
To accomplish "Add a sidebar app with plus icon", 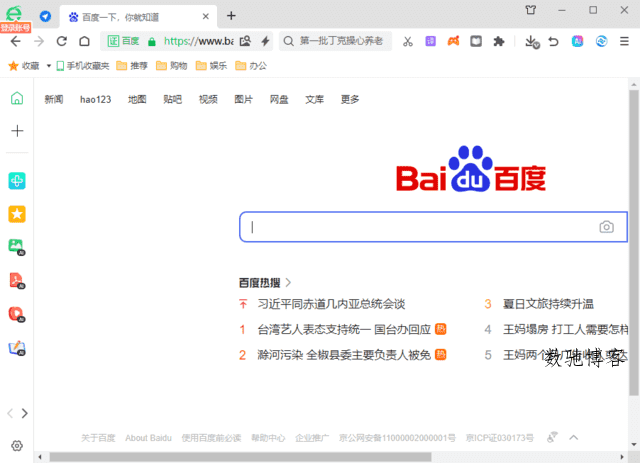I will click(17, 131).
